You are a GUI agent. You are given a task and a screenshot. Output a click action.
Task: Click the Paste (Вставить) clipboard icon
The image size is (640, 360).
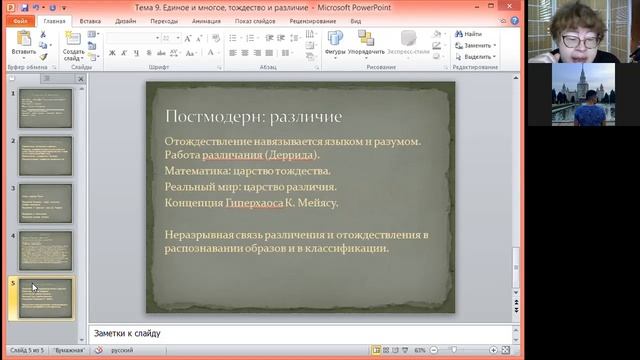pos(24,38)
